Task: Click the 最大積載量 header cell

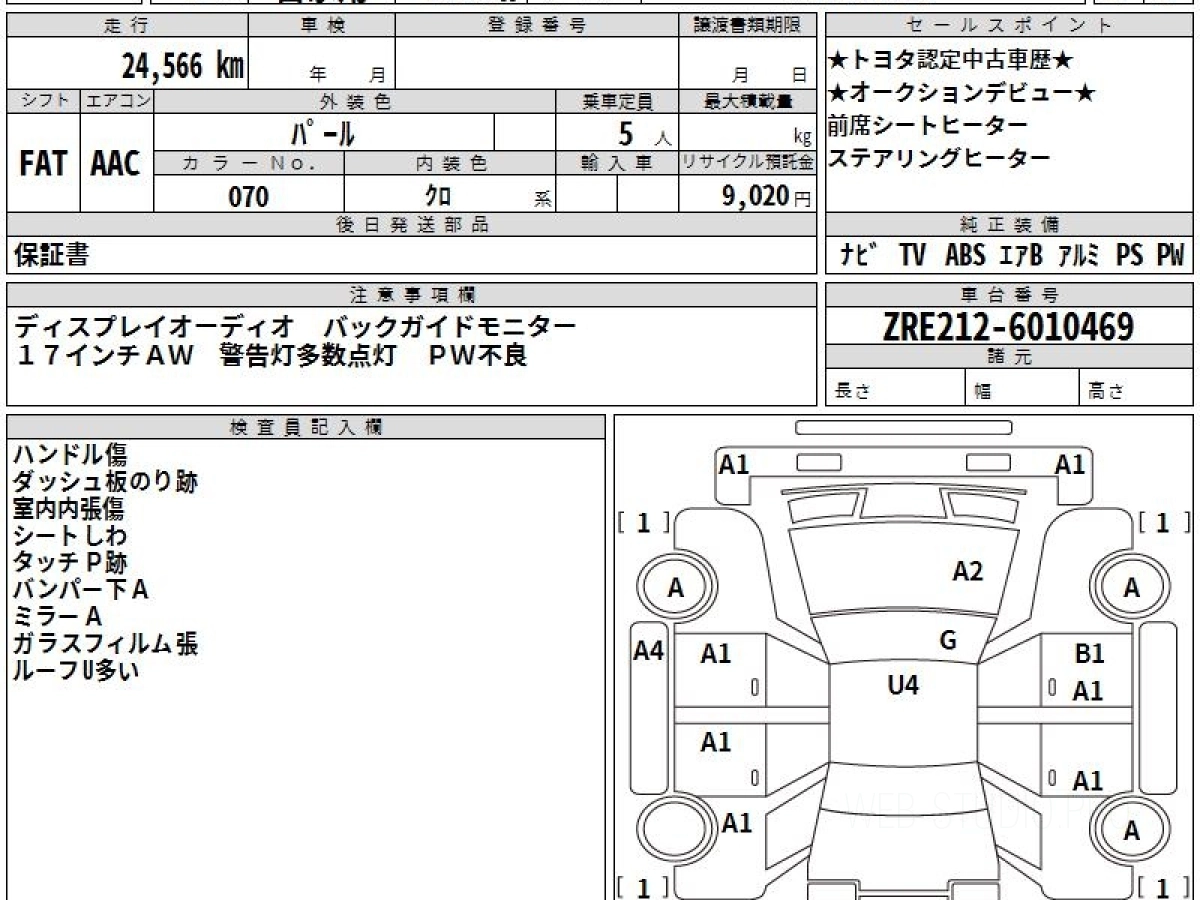Action: 747,101
